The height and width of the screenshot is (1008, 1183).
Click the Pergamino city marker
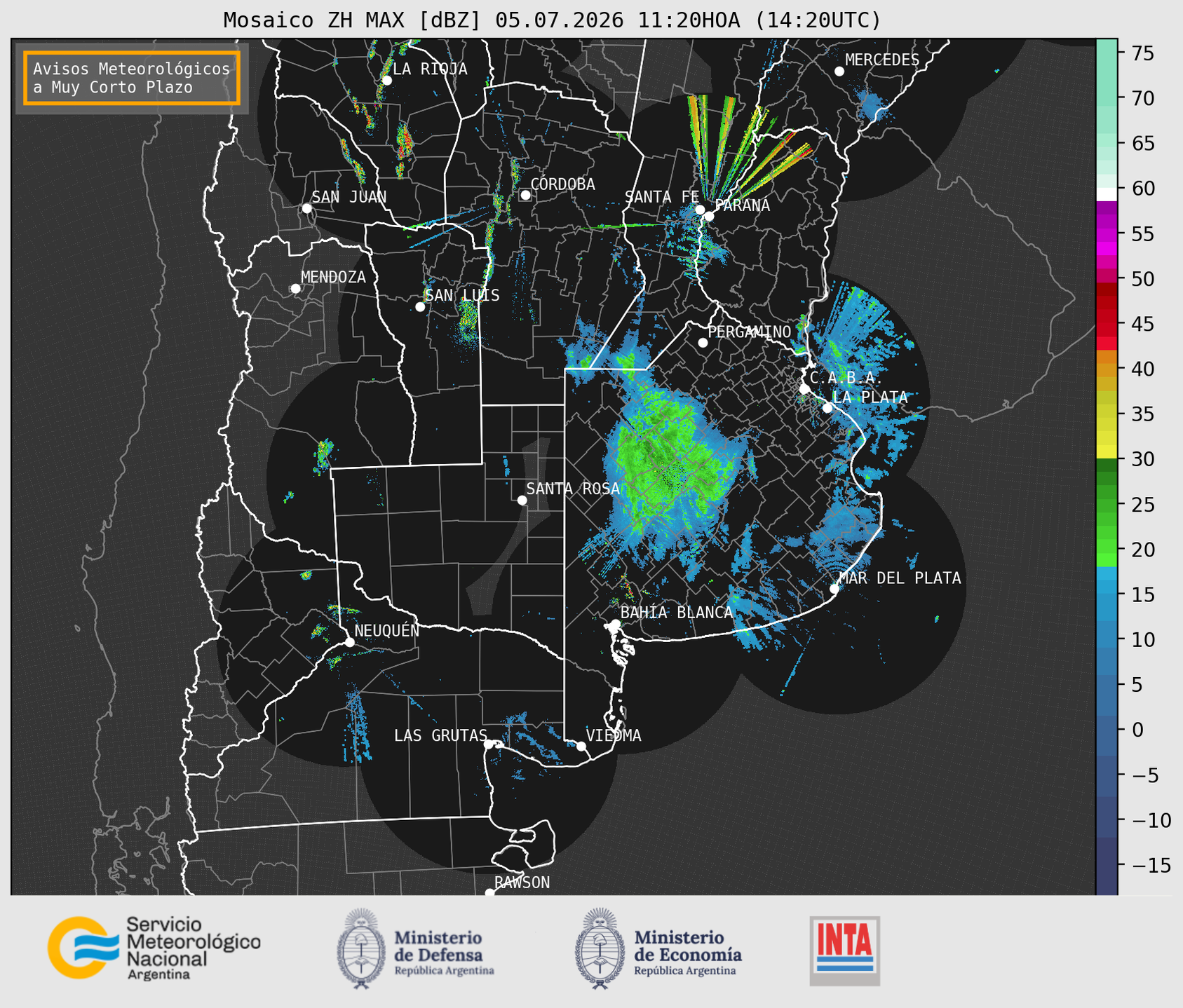(703, 343)
